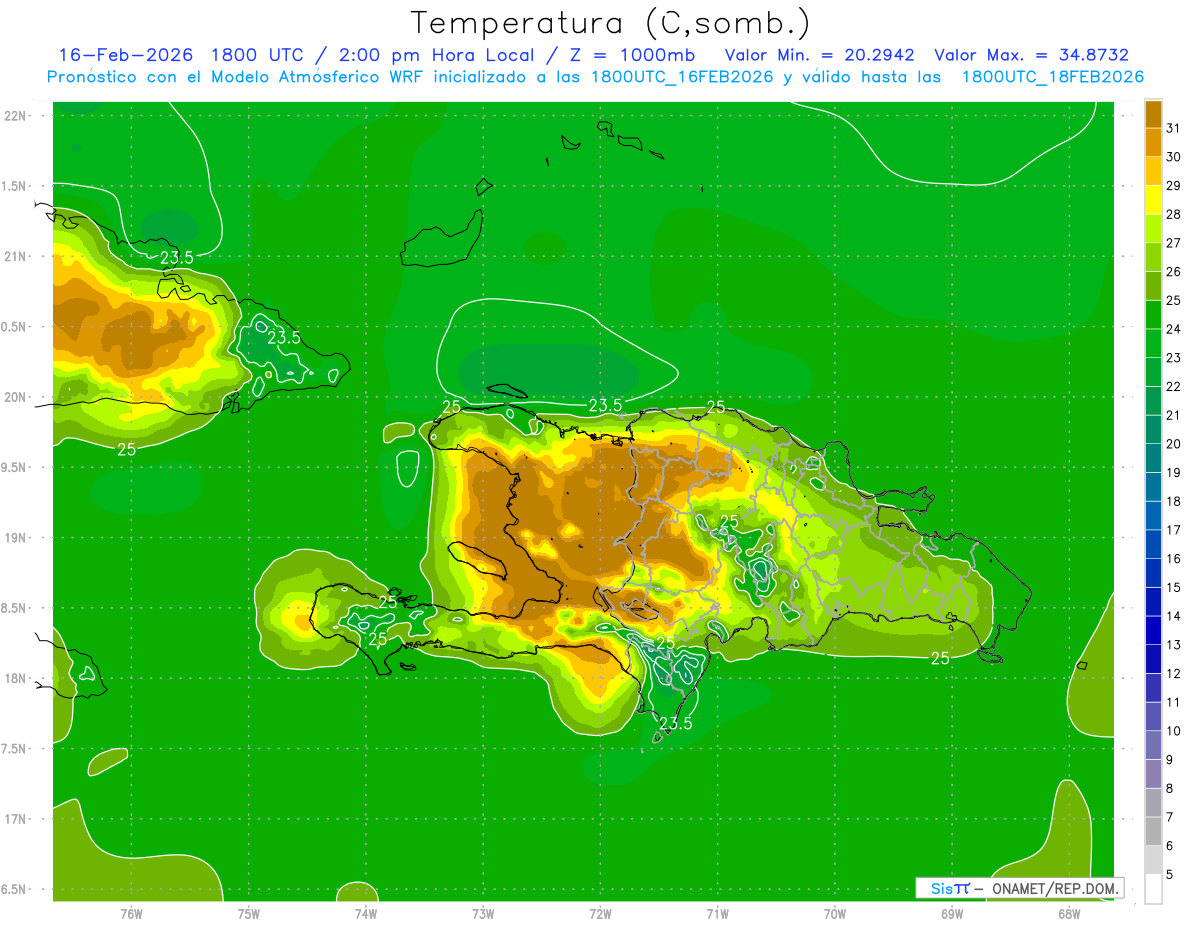The width and height of the screenshot is (1200, 927).
Task: Click the "76W" longitude axis label
Action: tap(131, 913)
